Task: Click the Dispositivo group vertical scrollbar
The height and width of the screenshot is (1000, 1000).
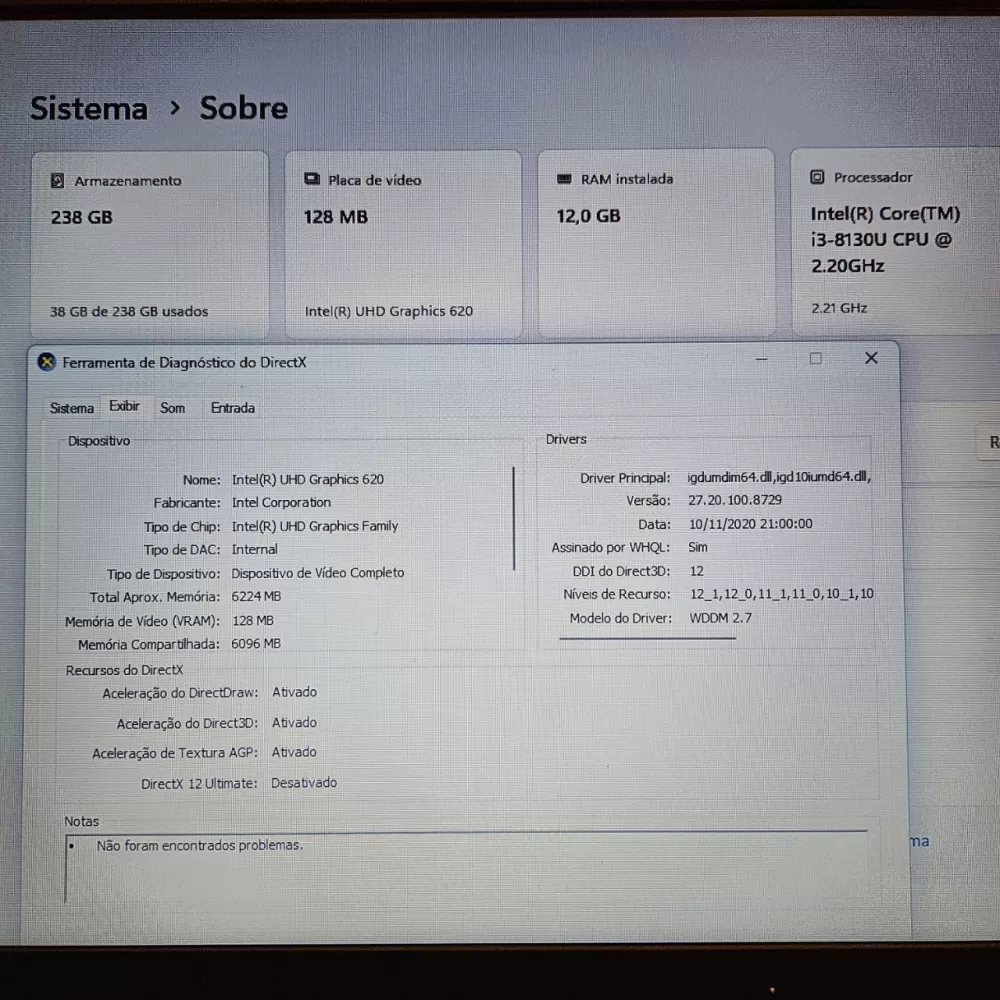Action: [513, 518]
